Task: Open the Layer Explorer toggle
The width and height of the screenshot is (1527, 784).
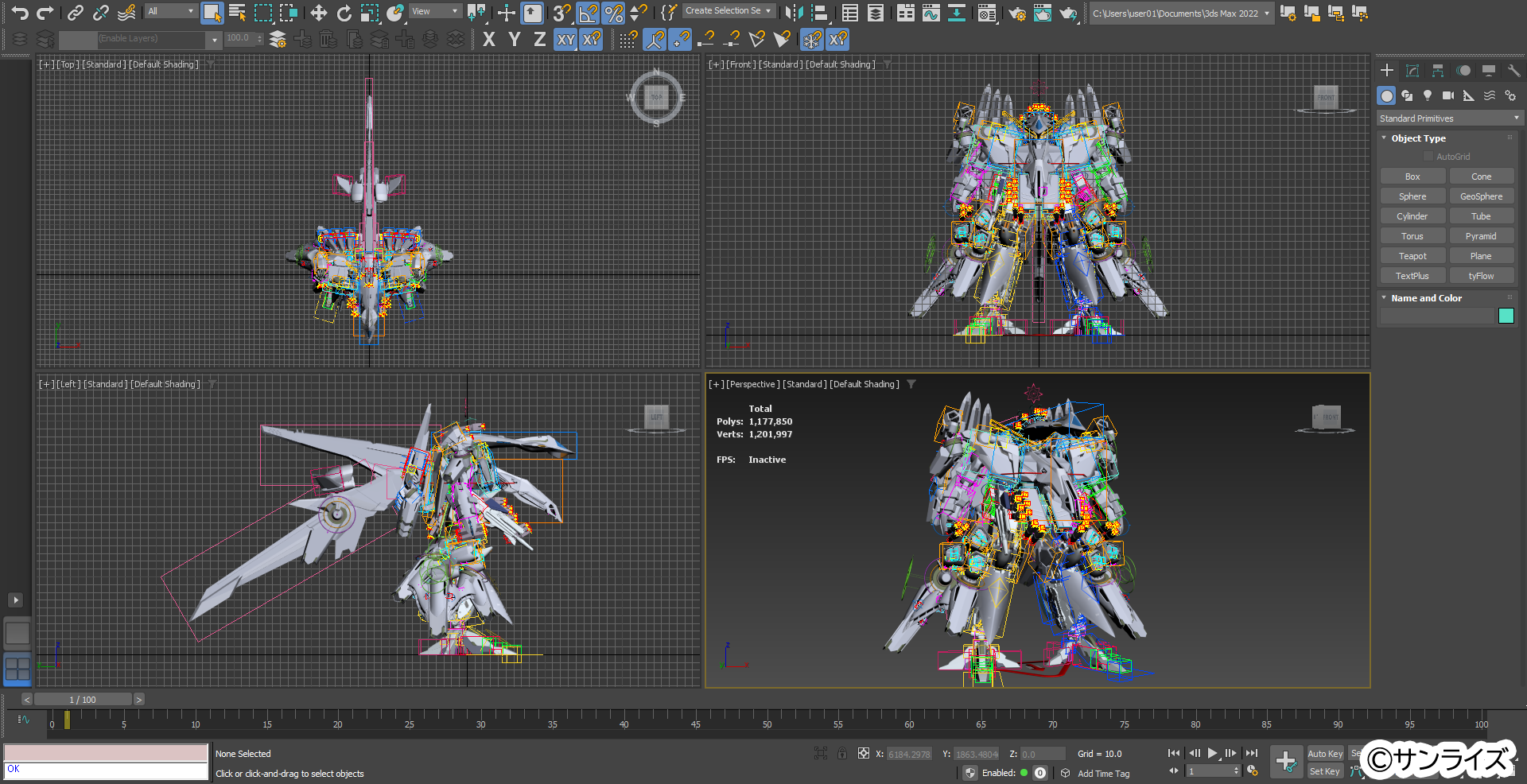Action: [x=876, y=12]
